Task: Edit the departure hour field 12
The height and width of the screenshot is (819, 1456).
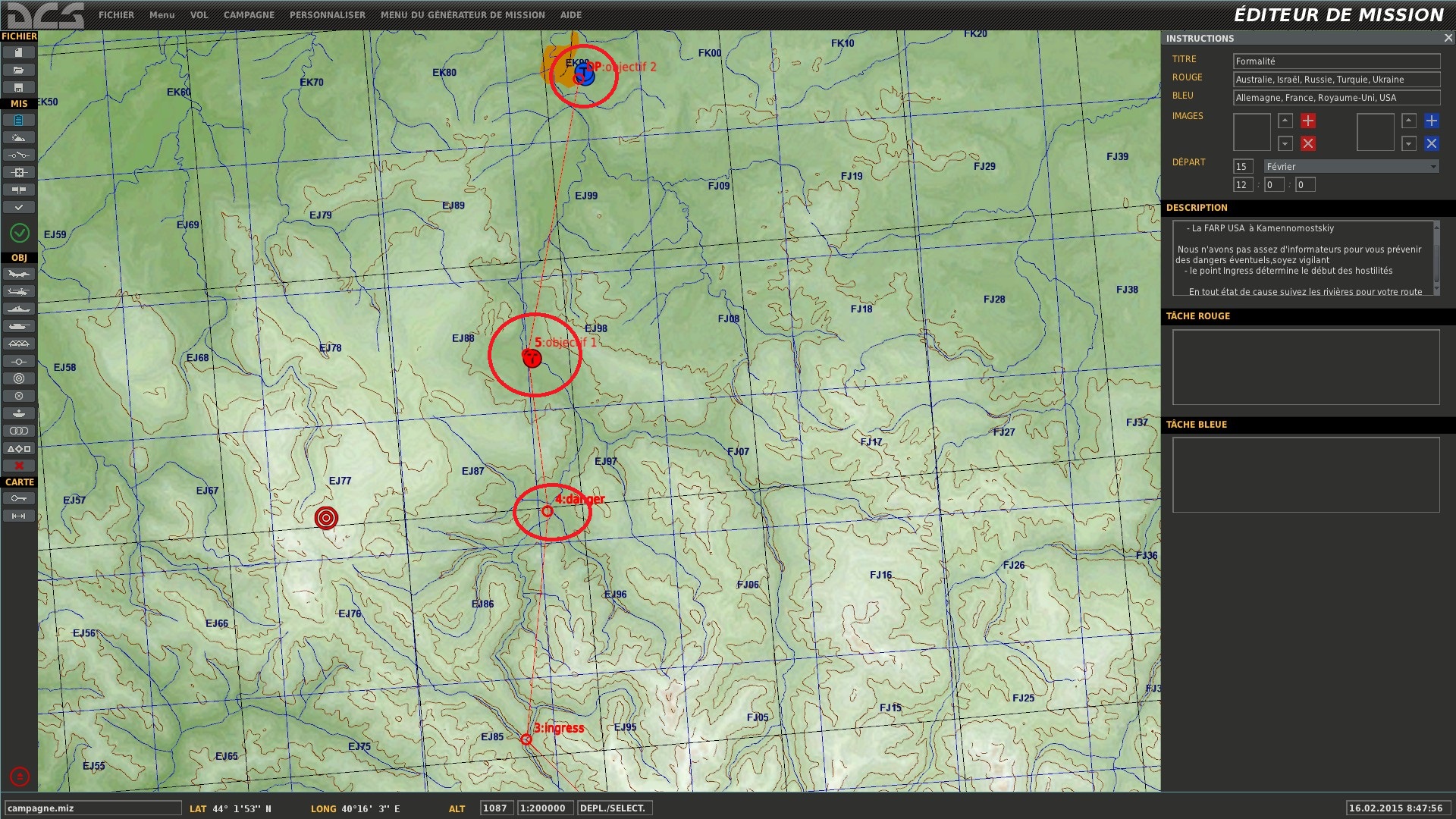Action: pos(1243,185)
